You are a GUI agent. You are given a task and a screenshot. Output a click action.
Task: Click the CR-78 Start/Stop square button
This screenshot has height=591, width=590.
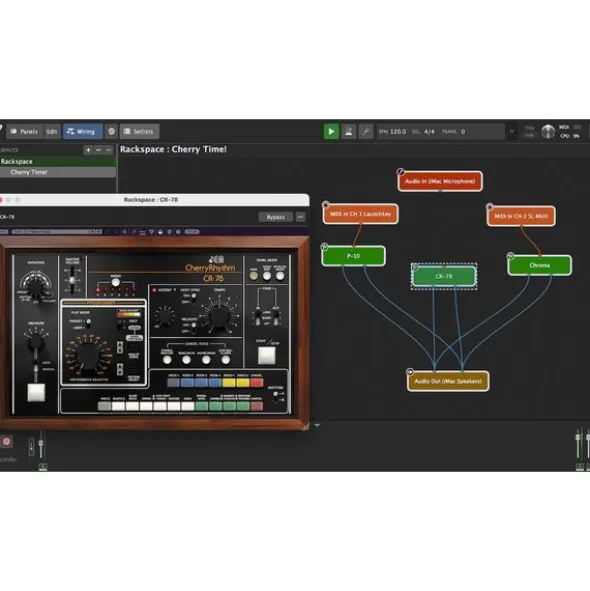tap(267, 355)
